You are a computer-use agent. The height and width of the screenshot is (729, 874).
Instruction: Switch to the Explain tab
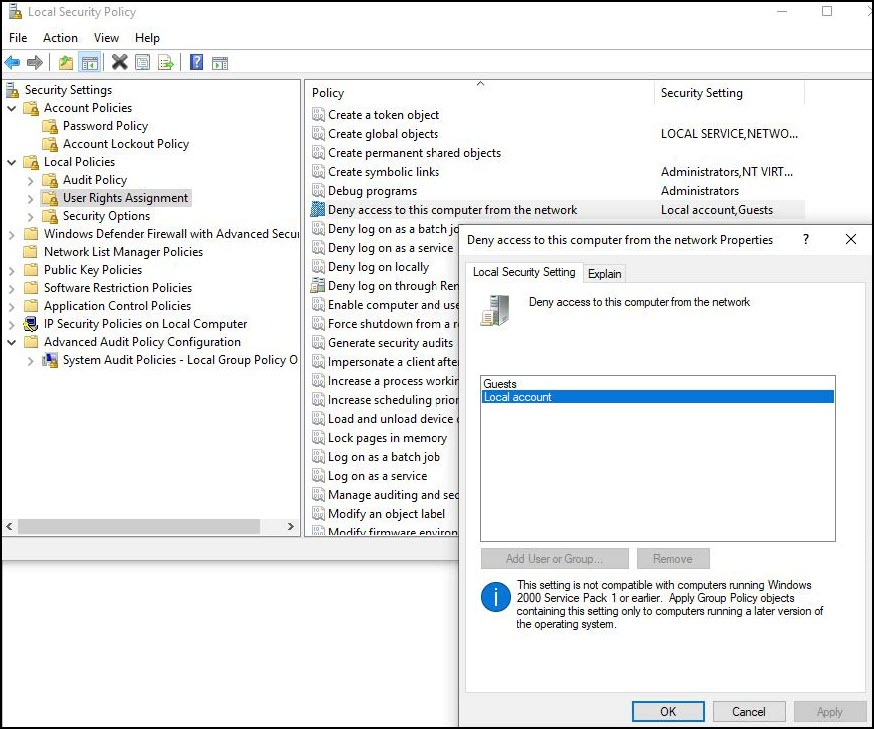tap(604, 274)
